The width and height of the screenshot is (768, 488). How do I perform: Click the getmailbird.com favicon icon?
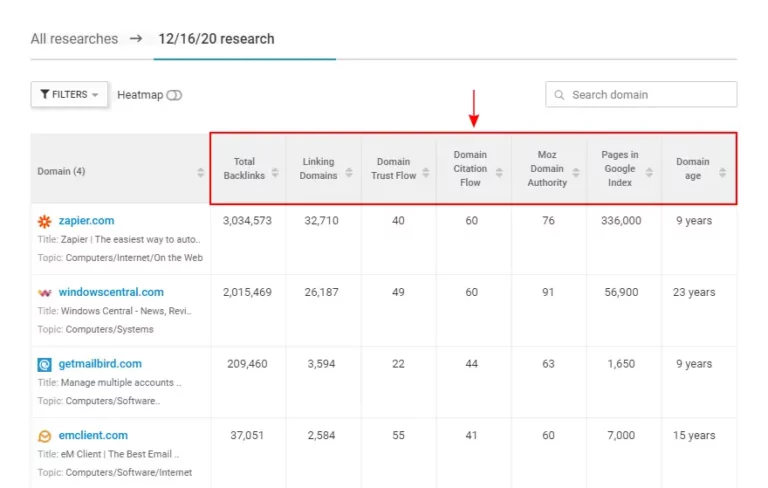pos(45,365)
